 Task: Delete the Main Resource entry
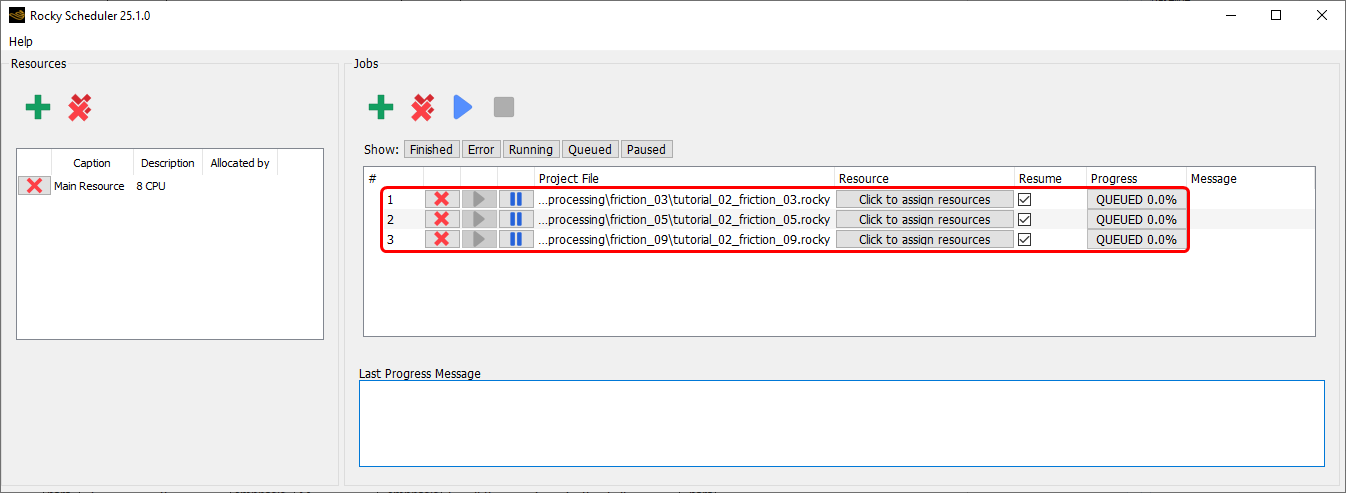click(34, 186)
